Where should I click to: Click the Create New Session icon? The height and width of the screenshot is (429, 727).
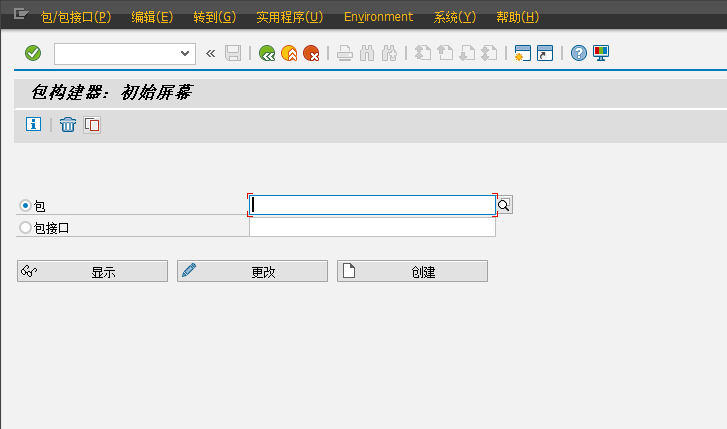[523, 53]
